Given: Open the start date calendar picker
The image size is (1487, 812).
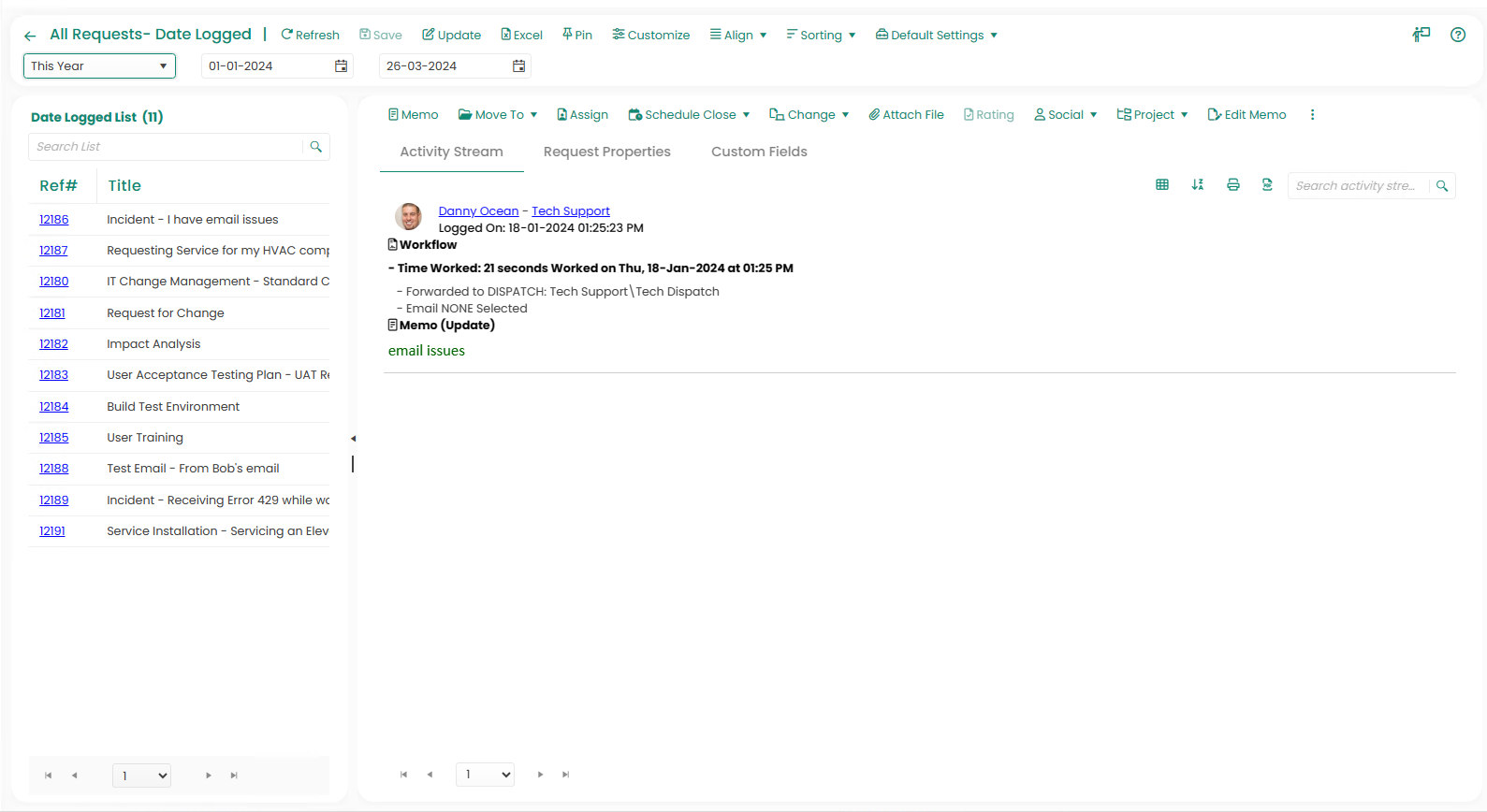Looking at the screenshot, I should (x=341, y=66).
